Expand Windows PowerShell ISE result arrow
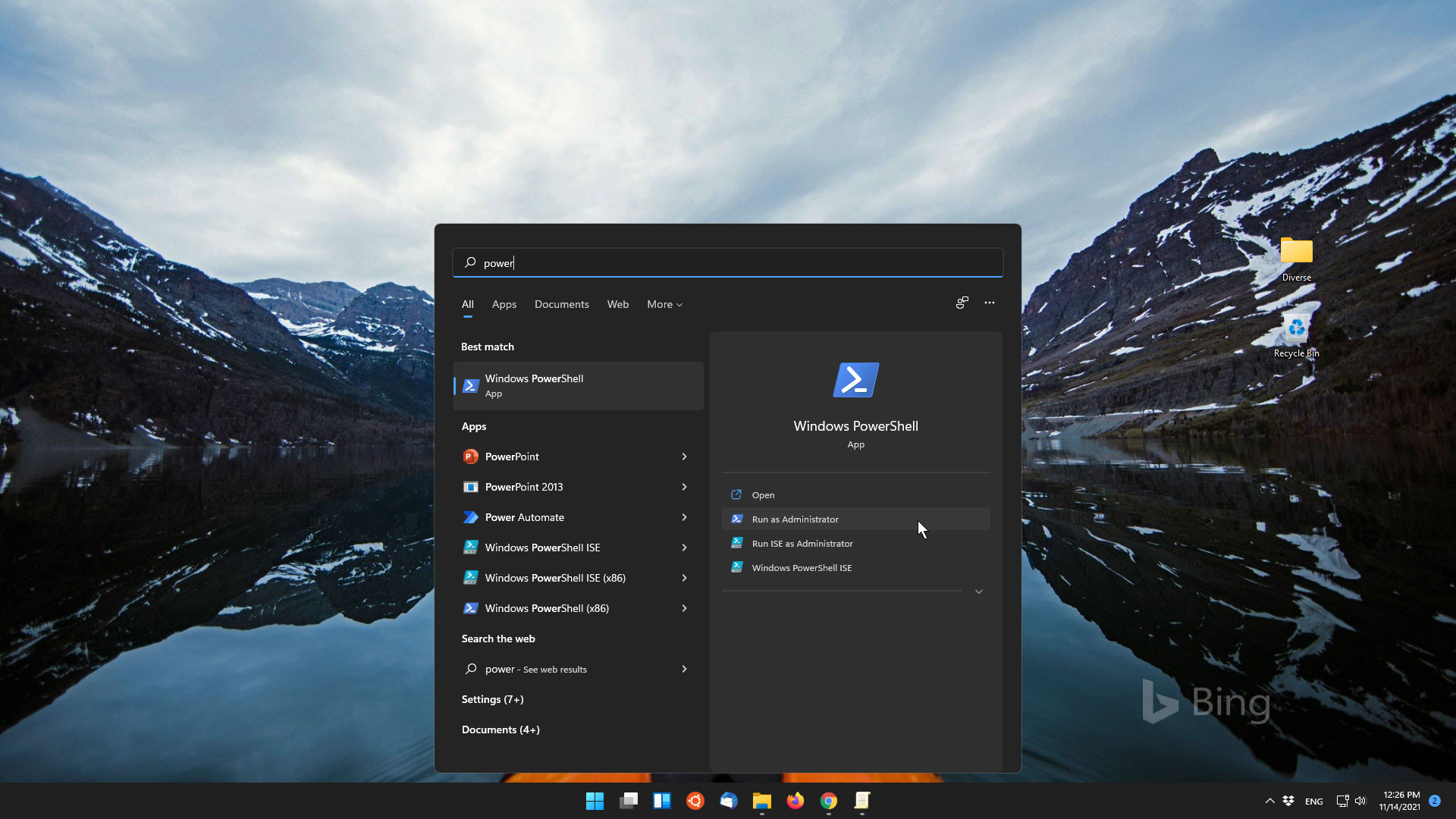The height and width of the screenshot is (819, 1456). (684, 548)
